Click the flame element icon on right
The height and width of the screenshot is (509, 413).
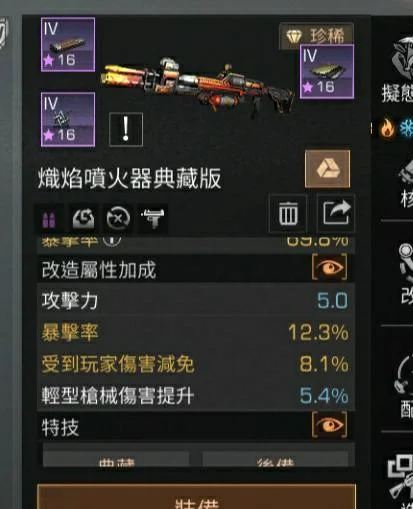click(387, 128)
